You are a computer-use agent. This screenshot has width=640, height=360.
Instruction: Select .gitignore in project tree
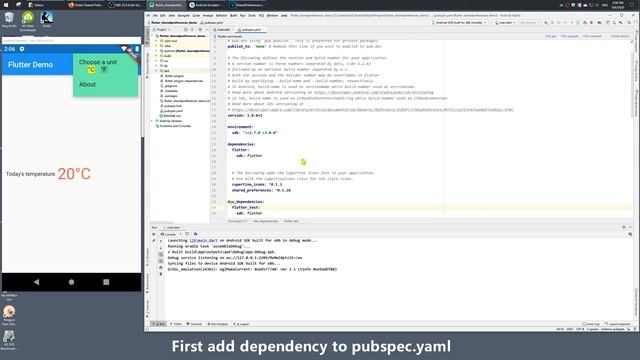171,86
